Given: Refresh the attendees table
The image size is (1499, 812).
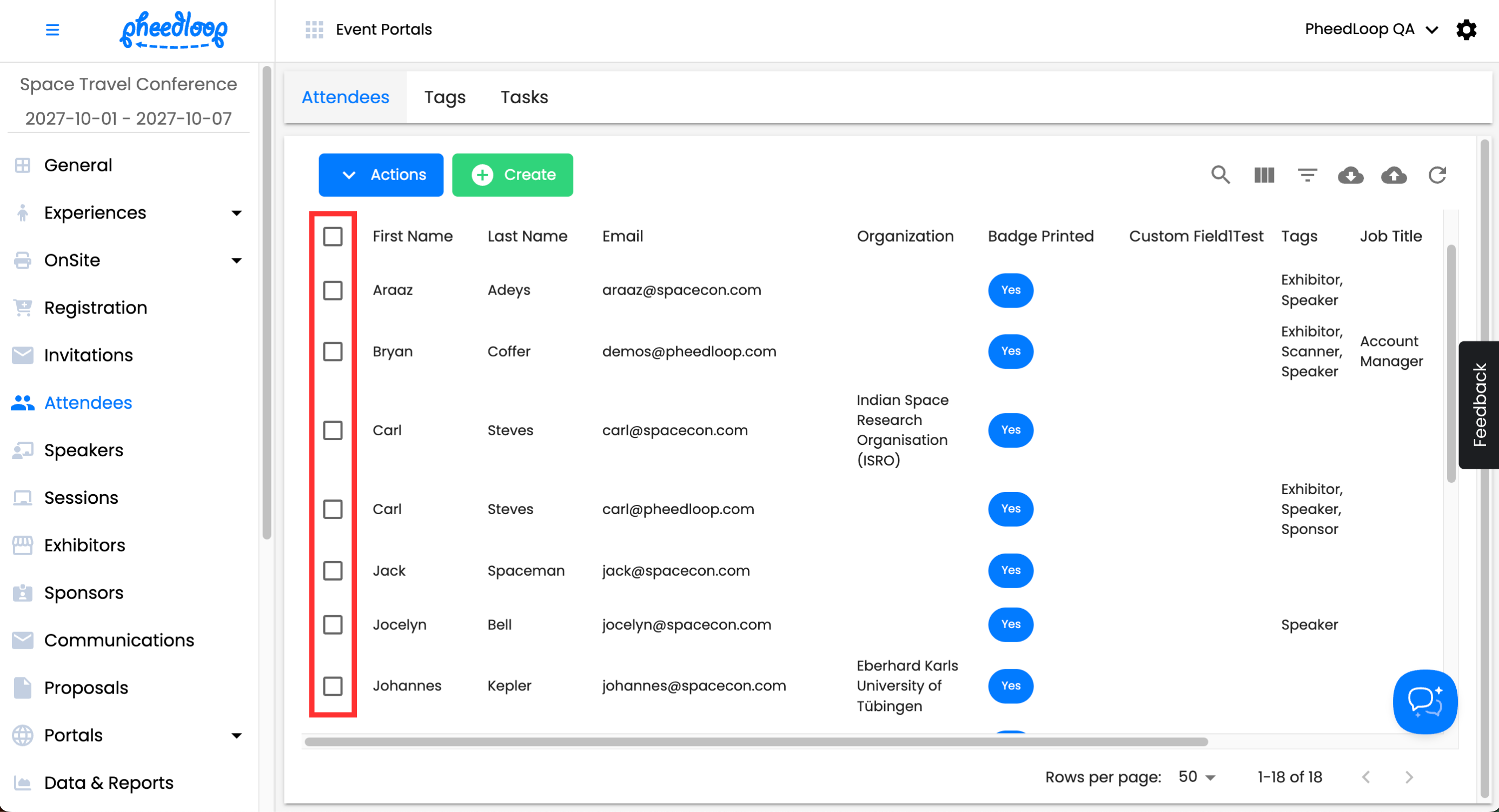Looking at the screenshot, I should tap(1437, 175).
